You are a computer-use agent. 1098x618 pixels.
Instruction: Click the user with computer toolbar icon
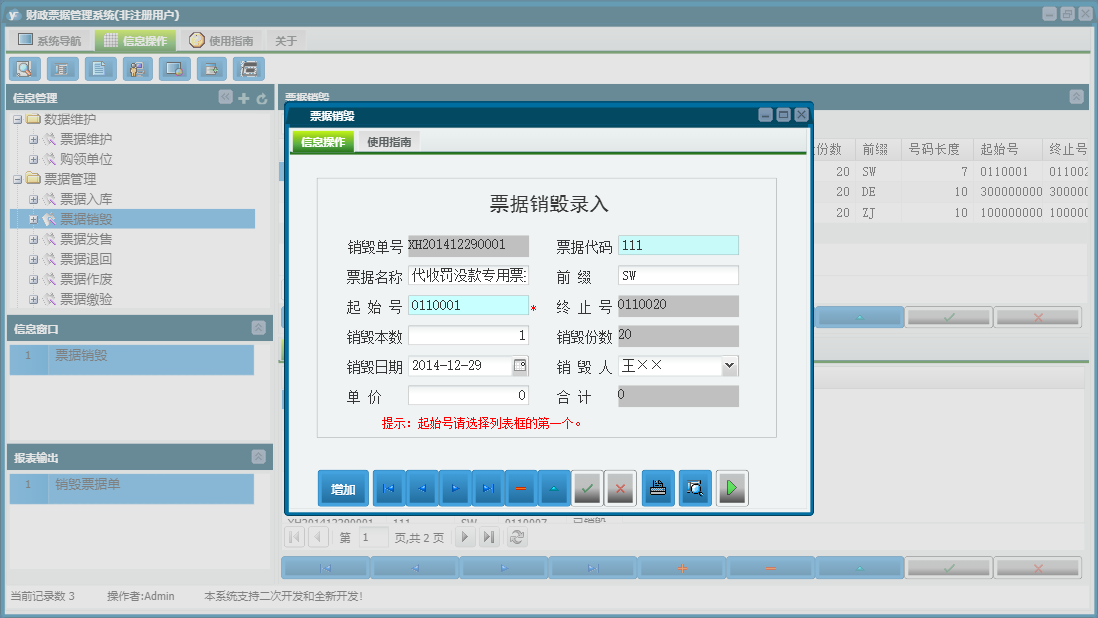(x=137, y=69)
